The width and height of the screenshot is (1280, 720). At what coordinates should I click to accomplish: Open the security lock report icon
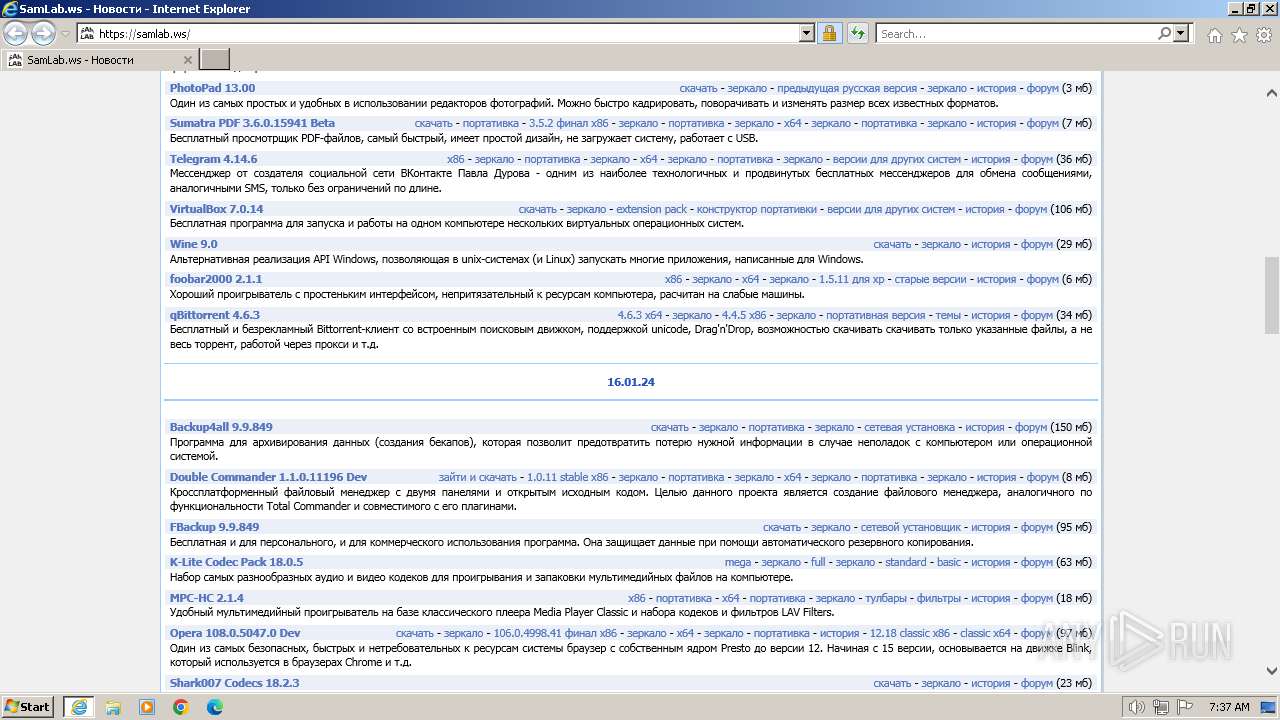(x=829, y=33)
